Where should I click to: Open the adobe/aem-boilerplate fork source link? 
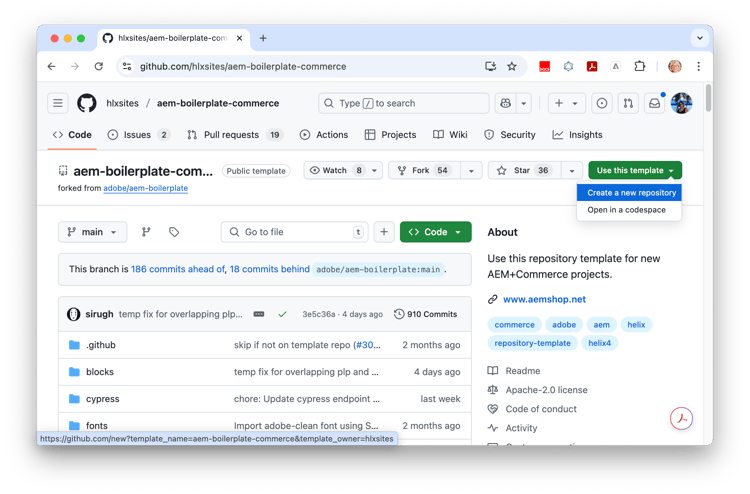145,188
